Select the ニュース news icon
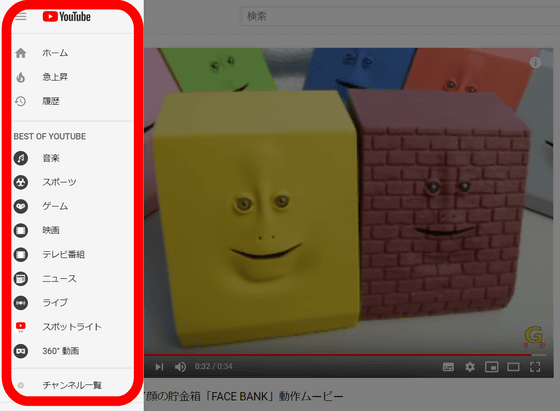This screenshot has height=411, width=560. point(21,279)
